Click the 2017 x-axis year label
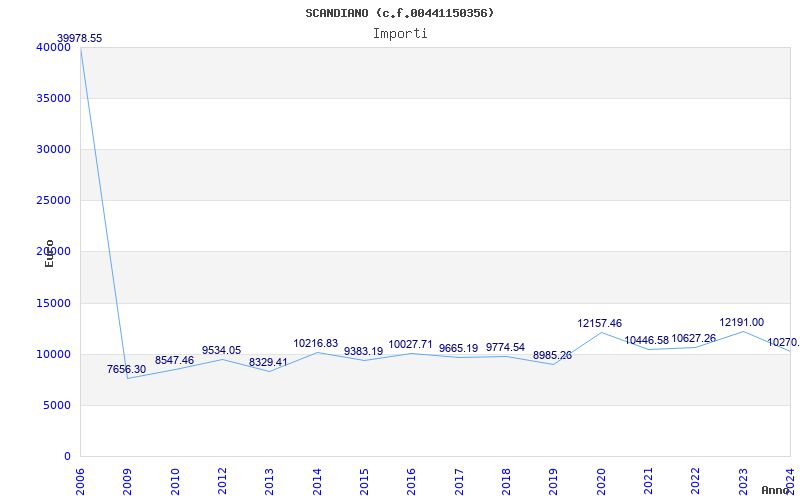 coord(459,481)
